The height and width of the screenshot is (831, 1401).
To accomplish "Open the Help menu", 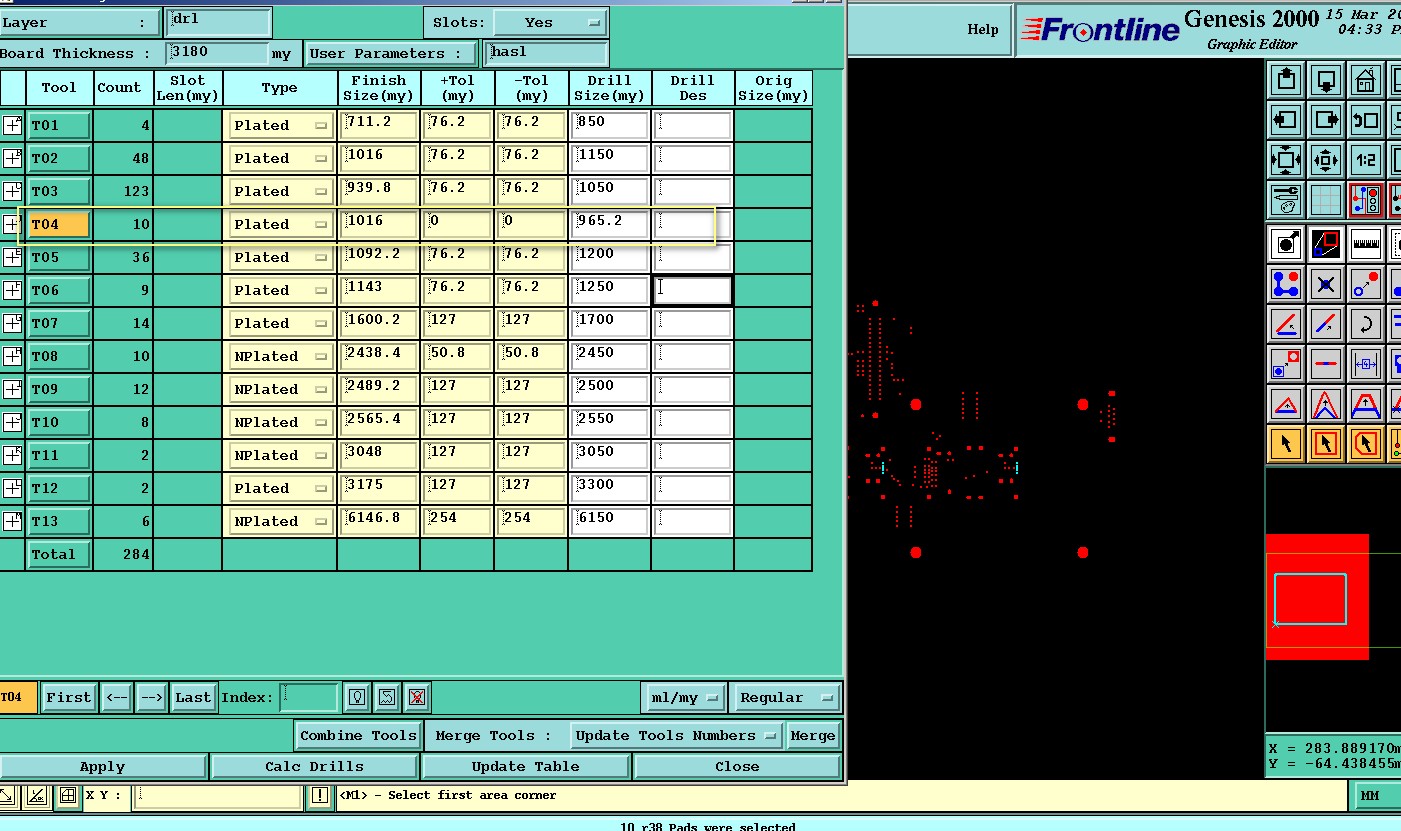I will [982, 29].
